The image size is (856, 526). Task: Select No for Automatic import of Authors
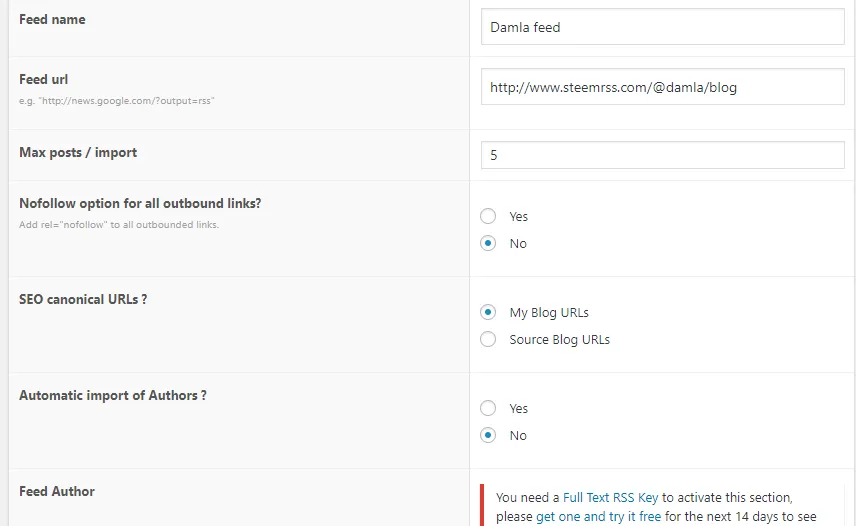click(x=488, y=435)
